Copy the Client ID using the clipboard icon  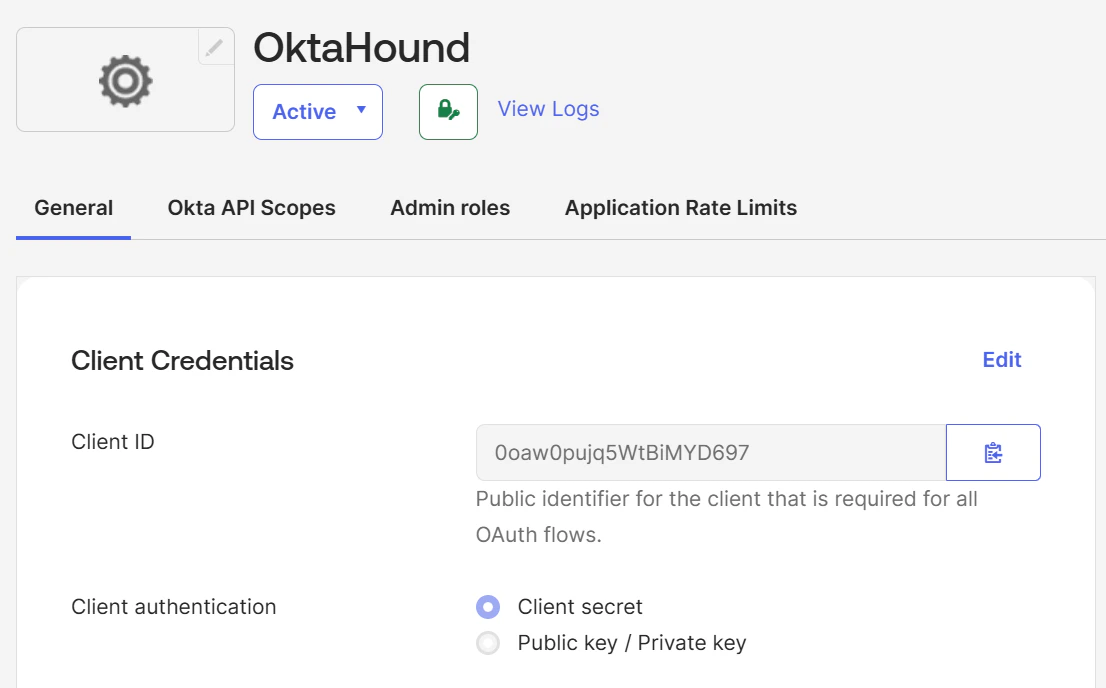click(x=992, y=452)
